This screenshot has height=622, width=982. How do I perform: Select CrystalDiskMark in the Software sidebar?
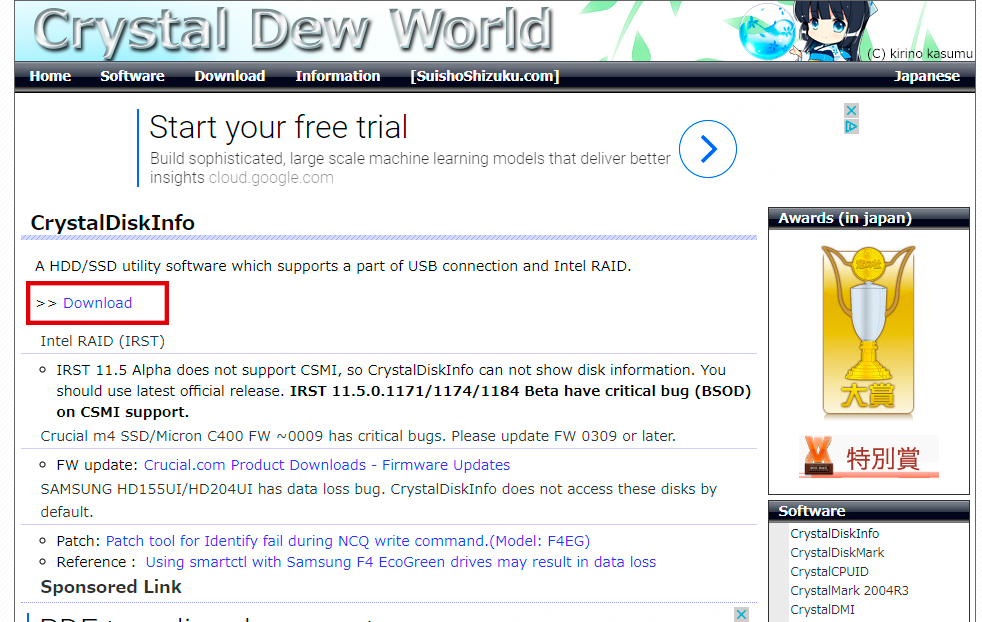pyautogui.click(x=837, y=553)
